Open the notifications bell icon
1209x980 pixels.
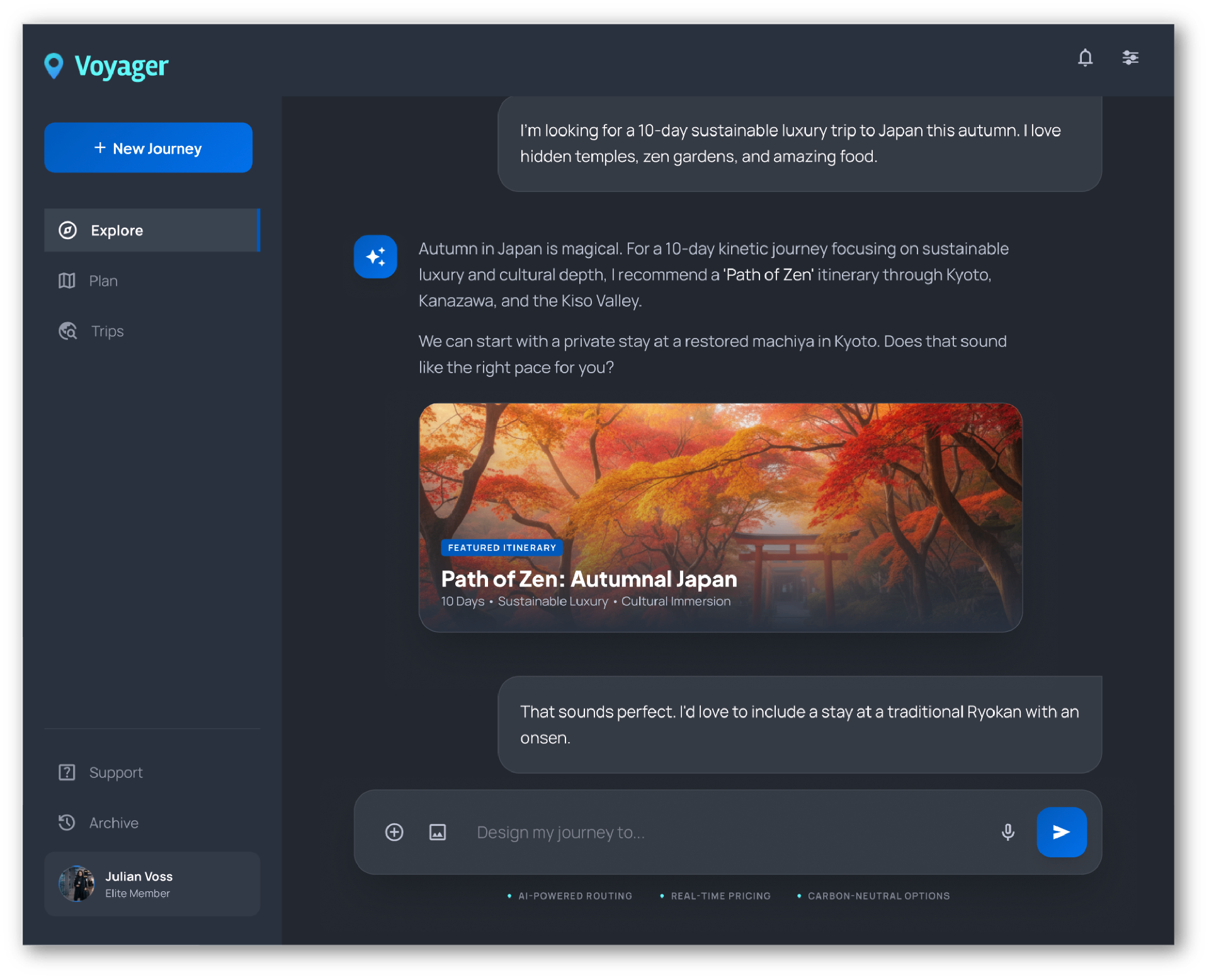pyautogui.click(x=1085, y=58)
